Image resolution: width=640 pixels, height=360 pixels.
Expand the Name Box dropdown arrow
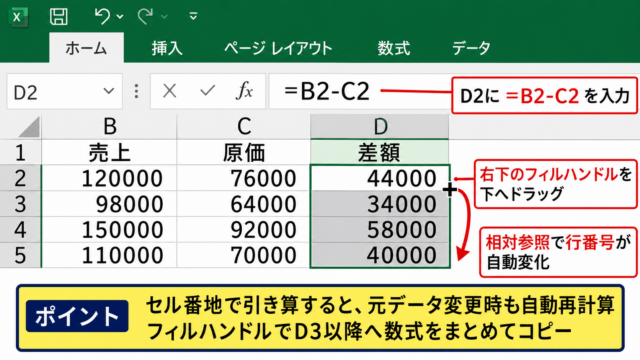click(x=109, y=91)
